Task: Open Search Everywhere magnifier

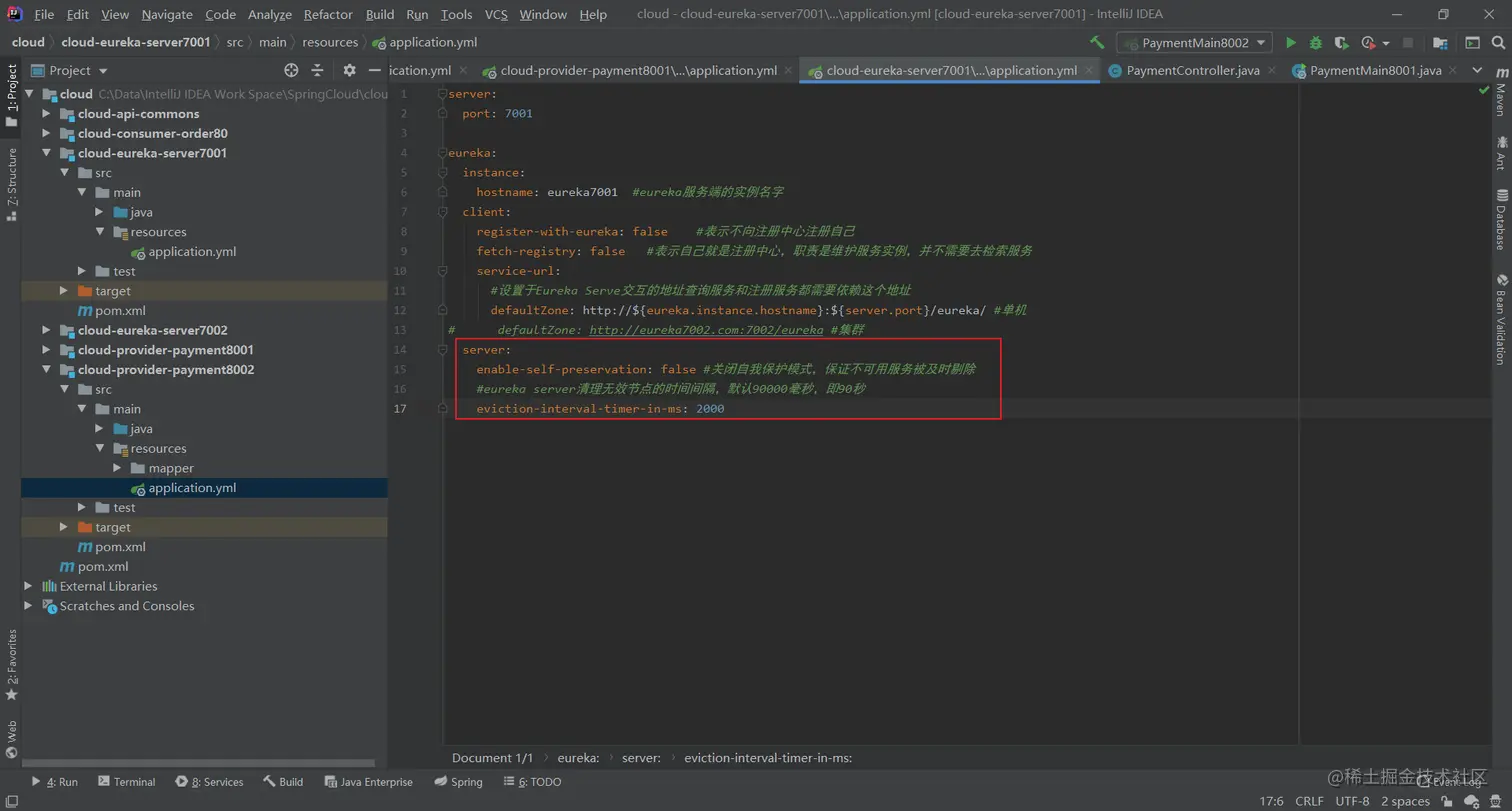Action: click(x=1496, y=43)
